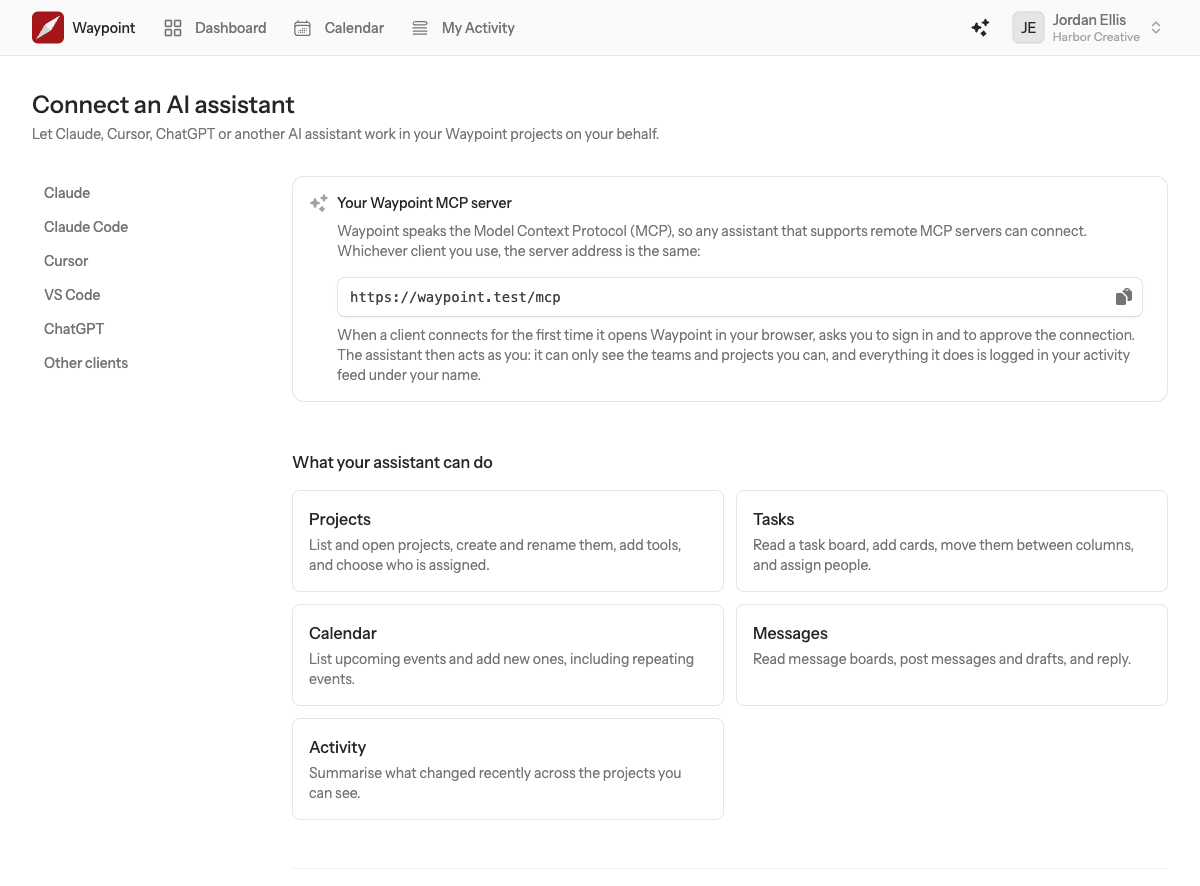Screen dimensions: 1200x886
Task: Click the My Activity list icon
Action: 420,28
